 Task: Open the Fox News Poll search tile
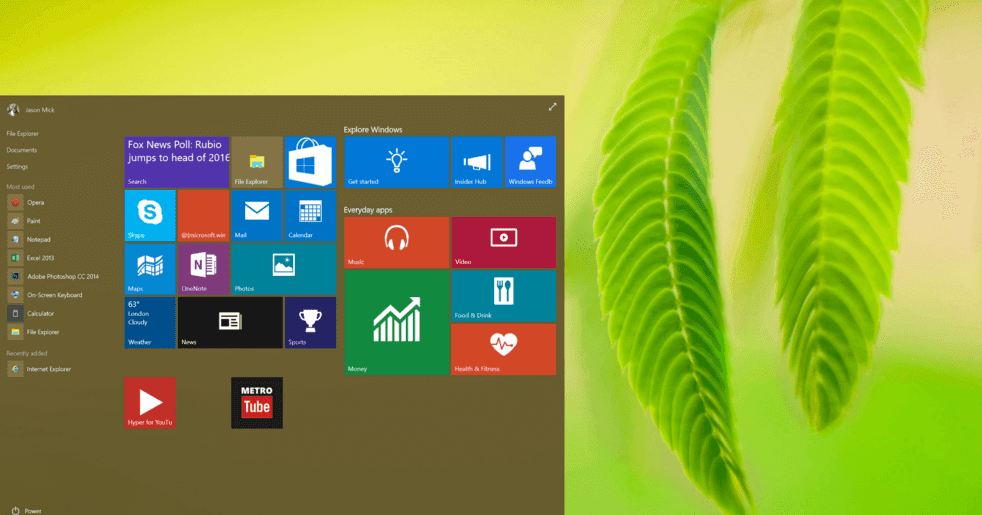[x=177, y=162]
